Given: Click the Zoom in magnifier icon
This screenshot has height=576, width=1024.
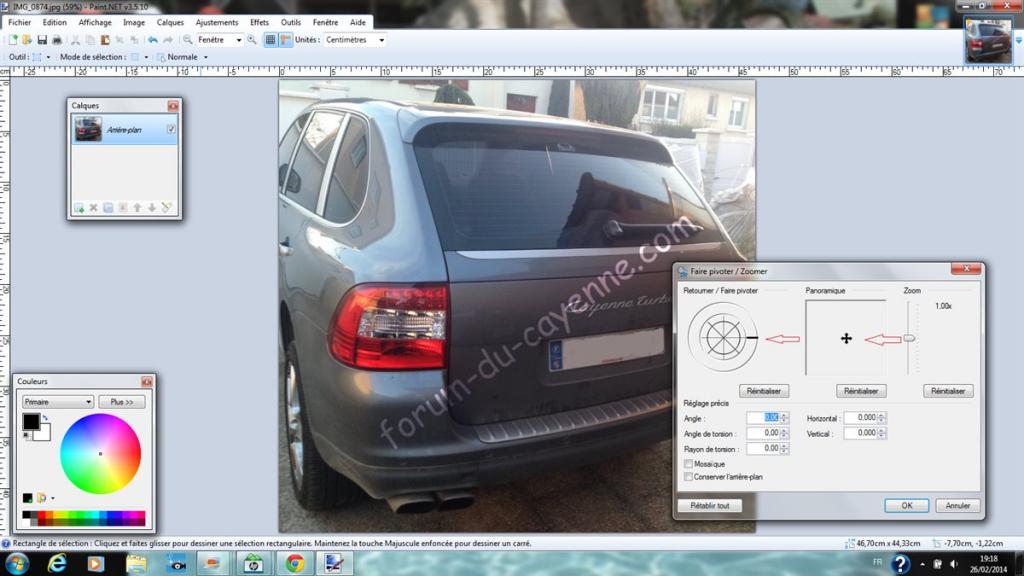Looking at the screenshot, I should click(x=251, y=40).
